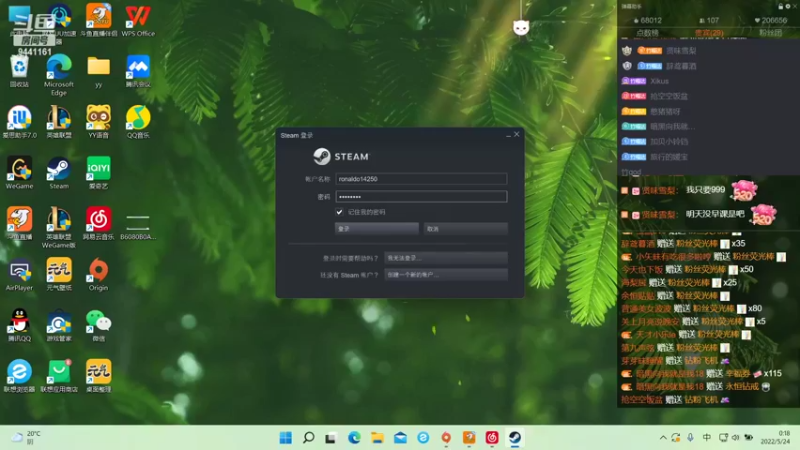The image size is (800, 450).
Task: Open the 英雄联盟 WeGame版 desktop shortcut
Action: [x=59, y=227]
